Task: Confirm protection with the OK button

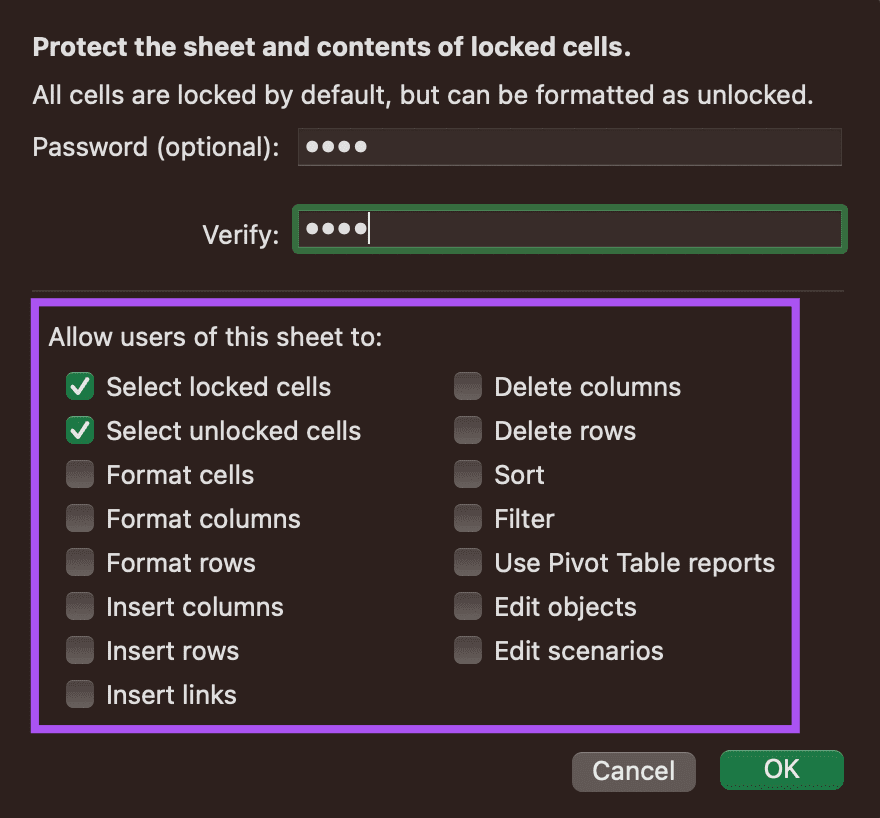Action: (x=782, y=770)
